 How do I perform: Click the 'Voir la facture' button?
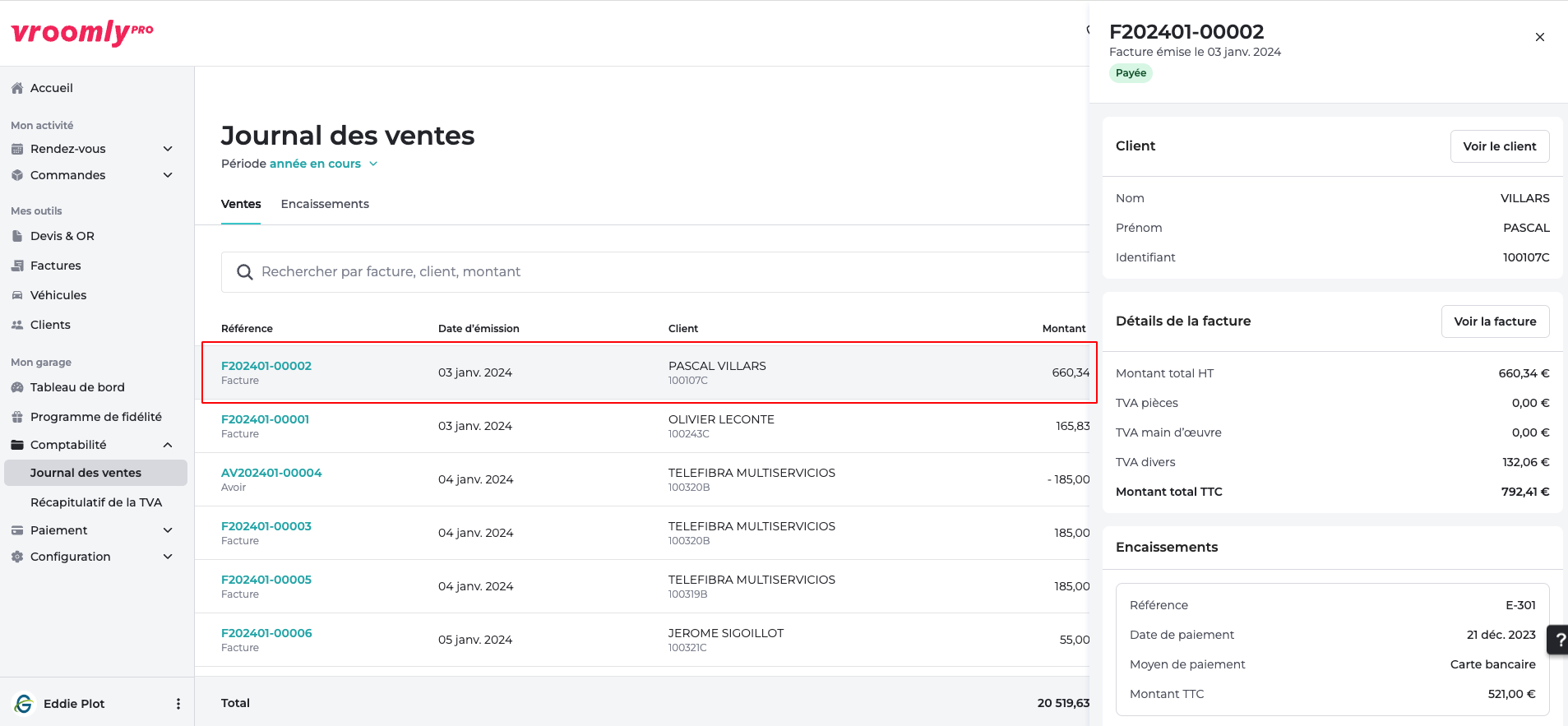(x=1495, y=321)
